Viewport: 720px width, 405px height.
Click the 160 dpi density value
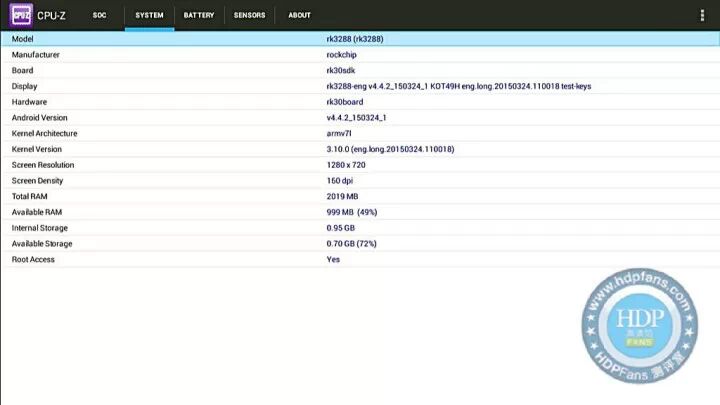click(x=340, y=180)
